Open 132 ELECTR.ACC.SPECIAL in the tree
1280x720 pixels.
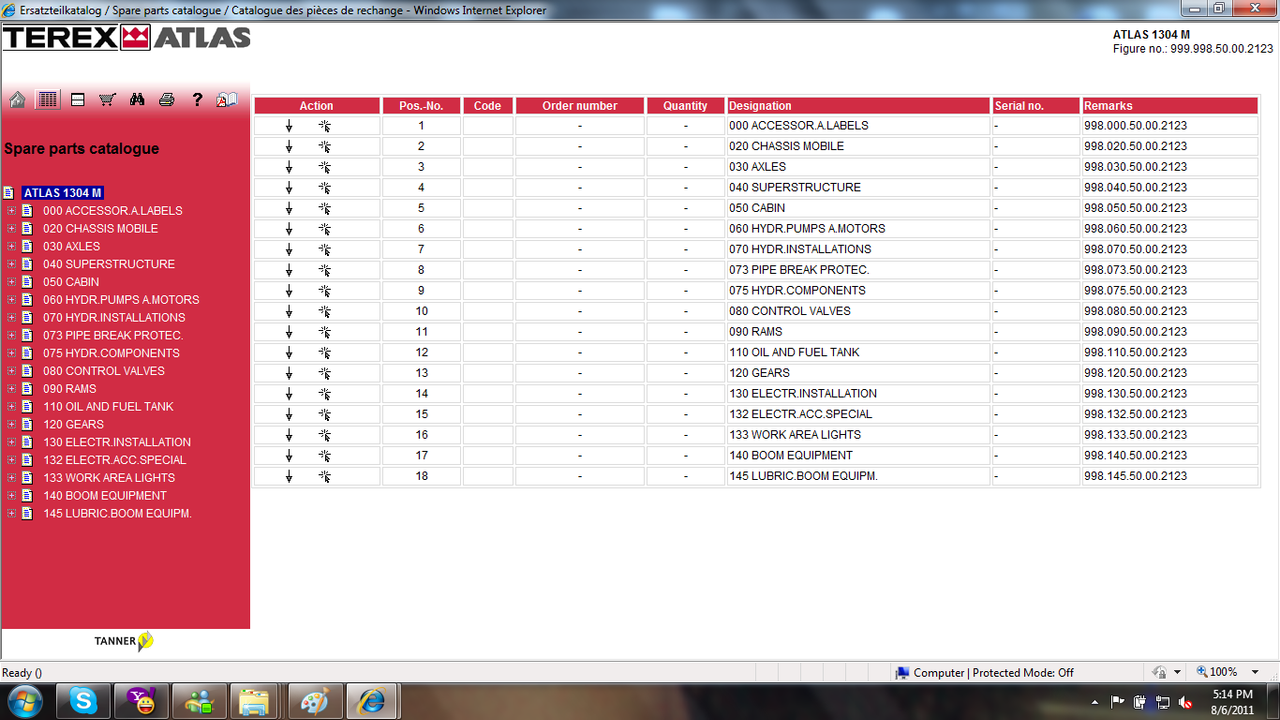[115, 460]
